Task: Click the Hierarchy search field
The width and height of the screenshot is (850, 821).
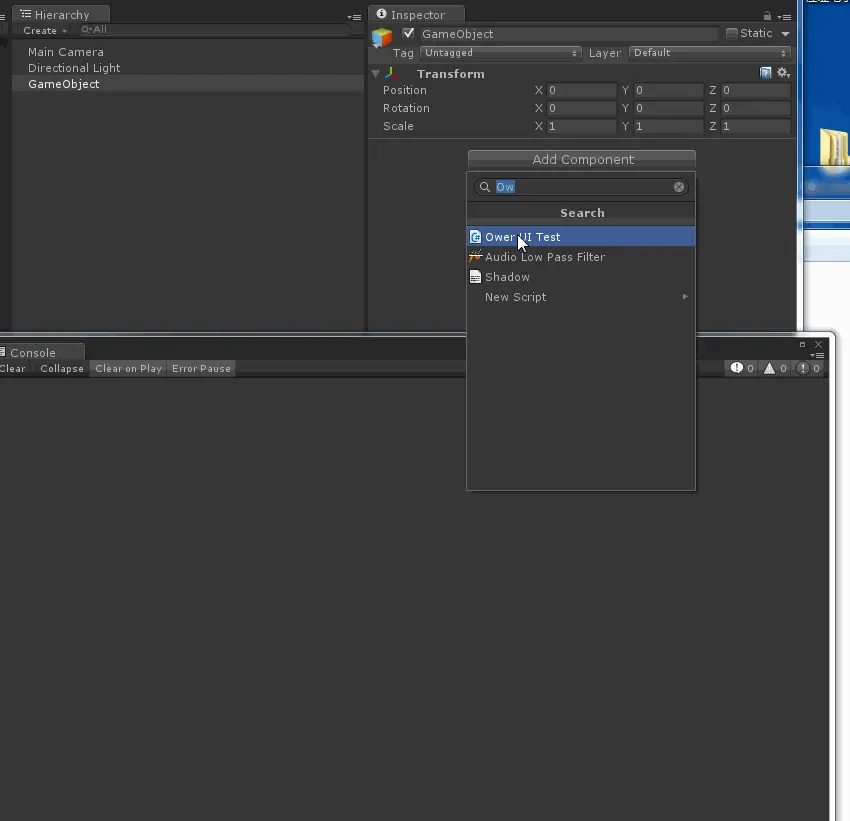Action: 213,30
